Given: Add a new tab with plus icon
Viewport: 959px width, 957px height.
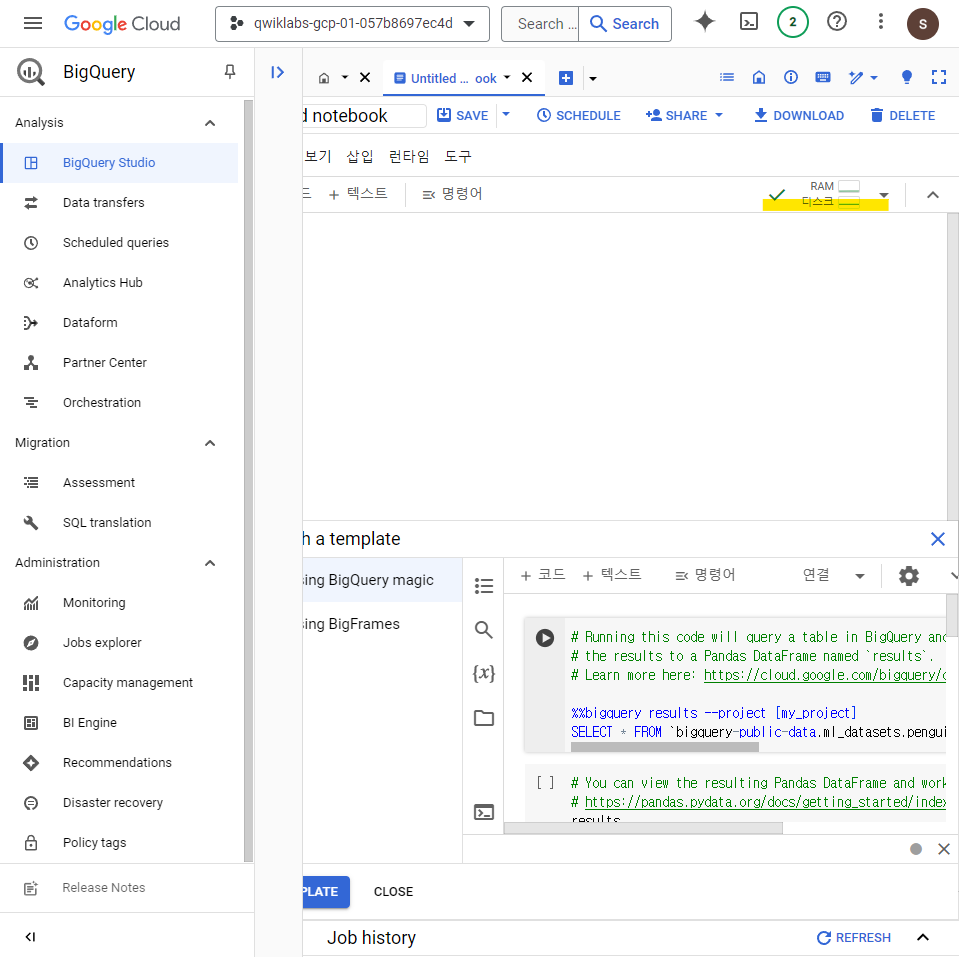Looking at the screenshot, I should (x=566, y=78).
